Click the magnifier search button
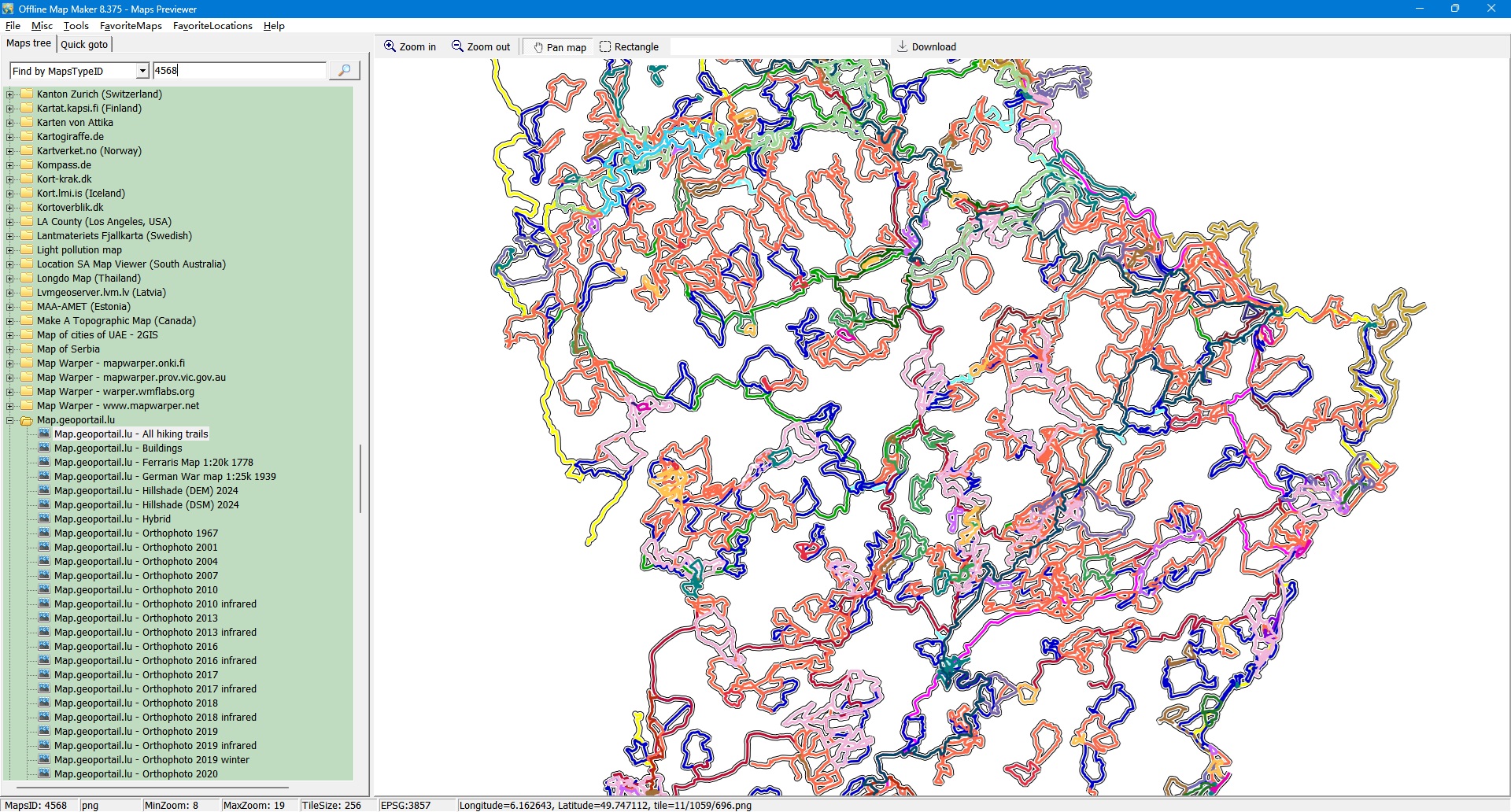 point(344,71)
